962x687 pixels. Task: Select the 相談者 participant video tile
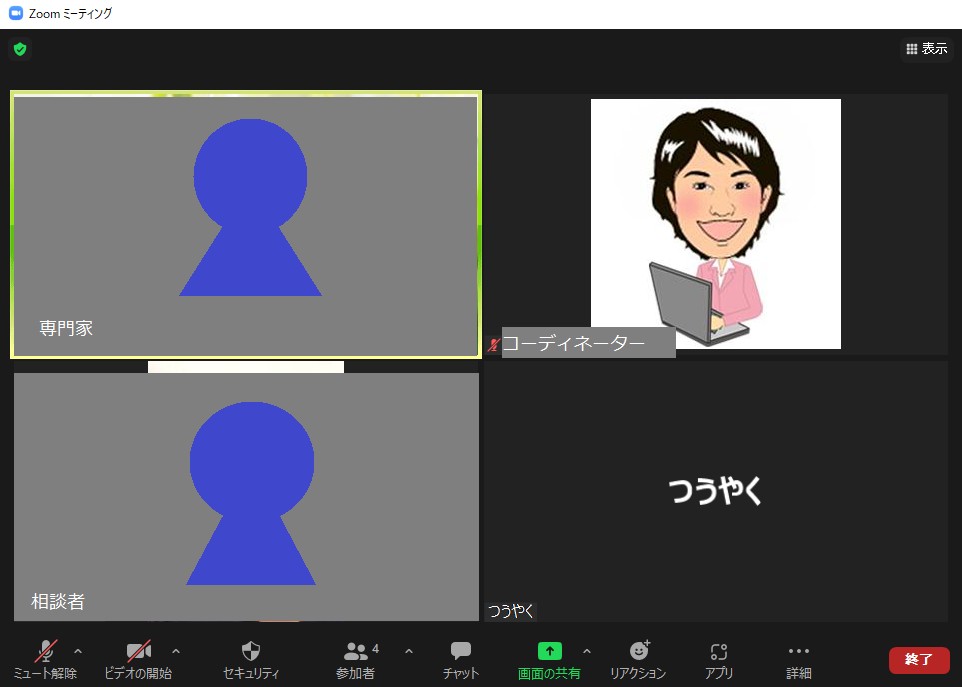coord(246,496)
